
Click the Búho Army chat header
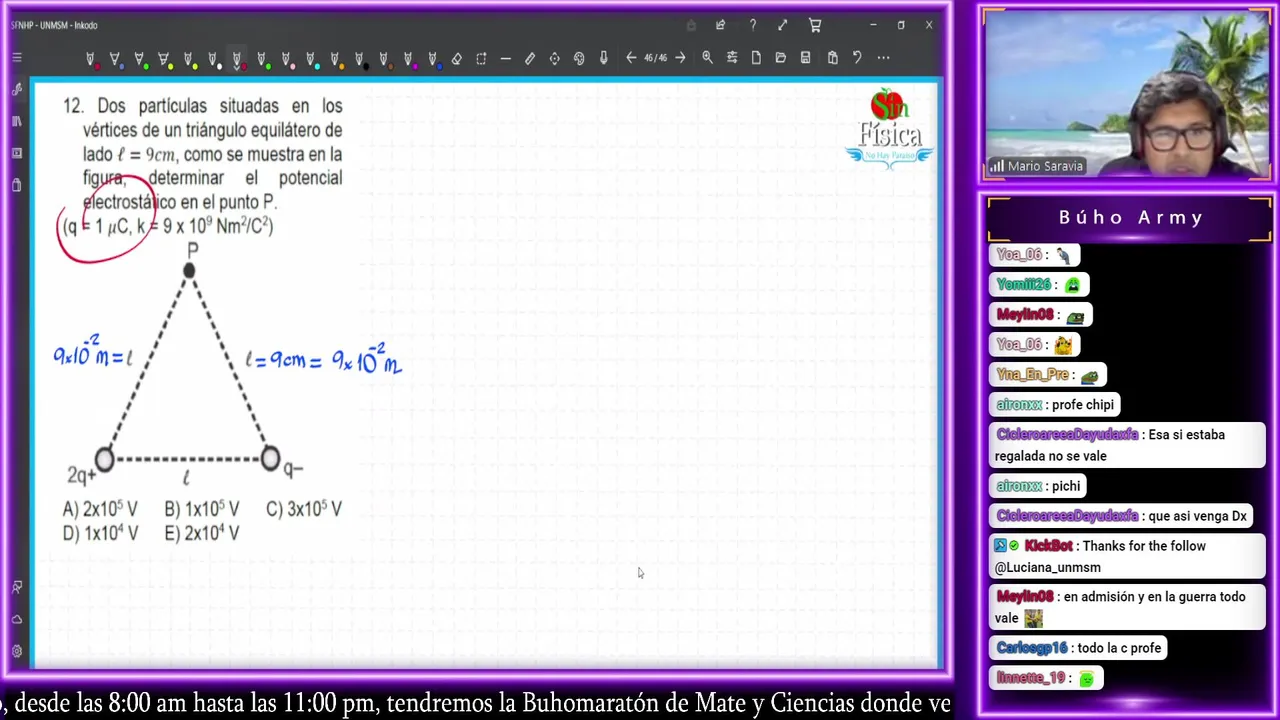(1130, 217)
